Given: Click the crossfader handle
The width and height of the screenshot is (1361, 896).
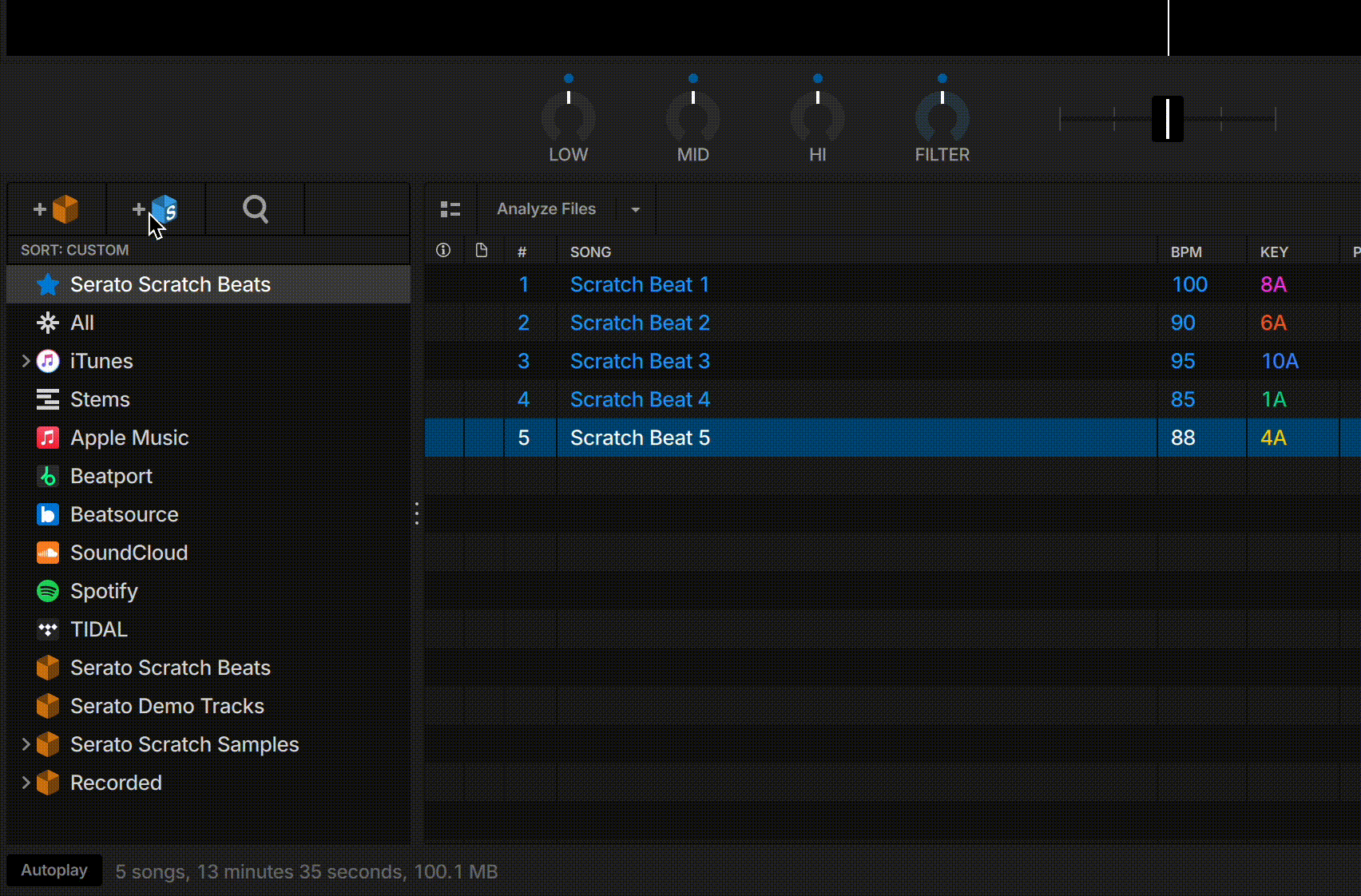Looking at the screenshot, I should pos(1168,119).
